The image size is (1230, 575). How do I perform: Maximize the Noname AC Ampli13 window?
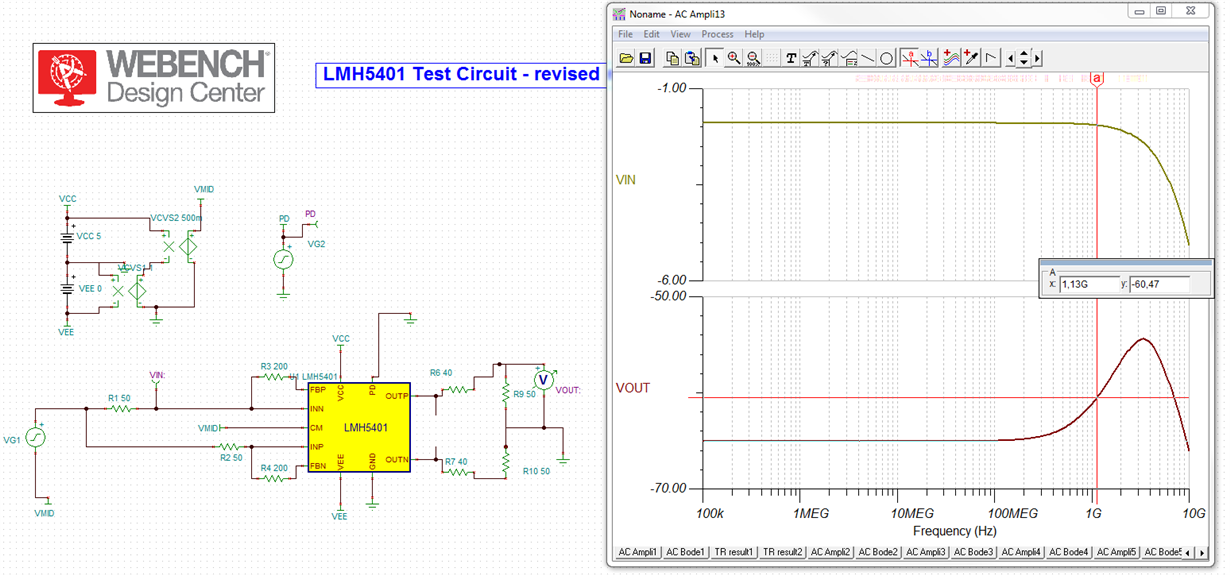(x=1161, y=11)
